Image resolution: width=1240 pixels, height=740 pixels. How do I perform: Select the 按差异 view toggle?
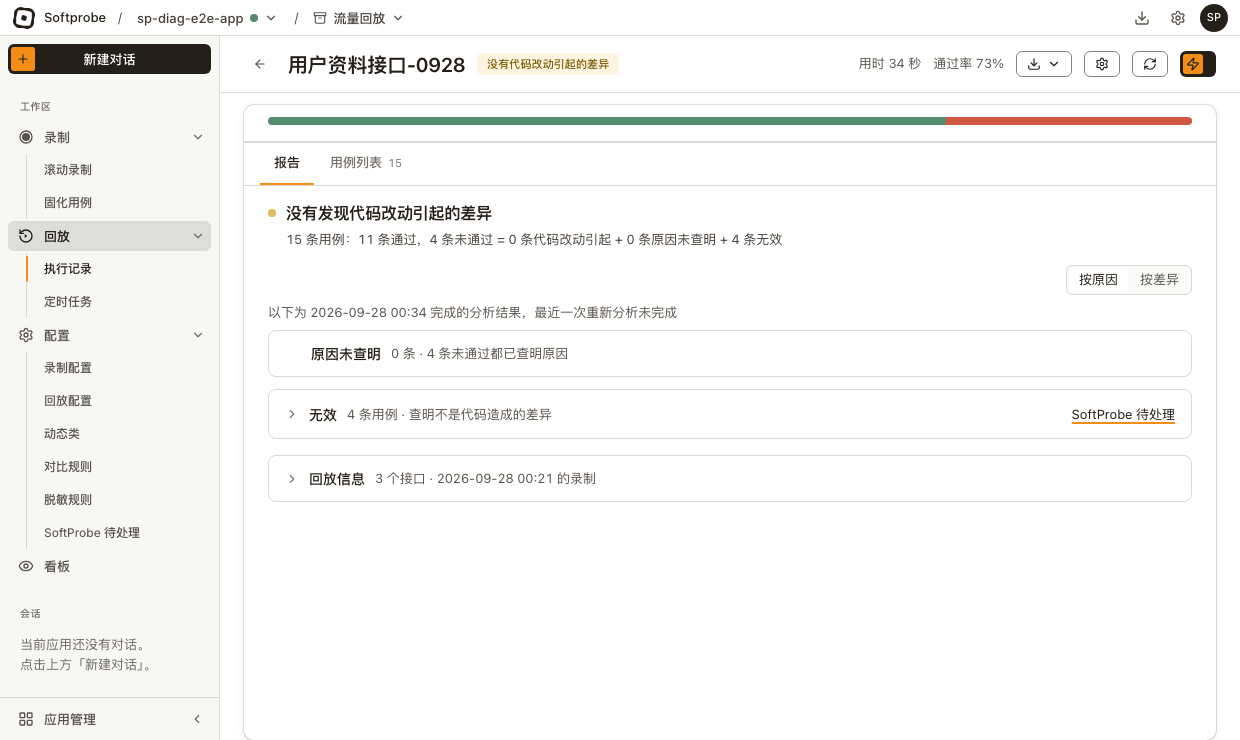[1159, 280]
